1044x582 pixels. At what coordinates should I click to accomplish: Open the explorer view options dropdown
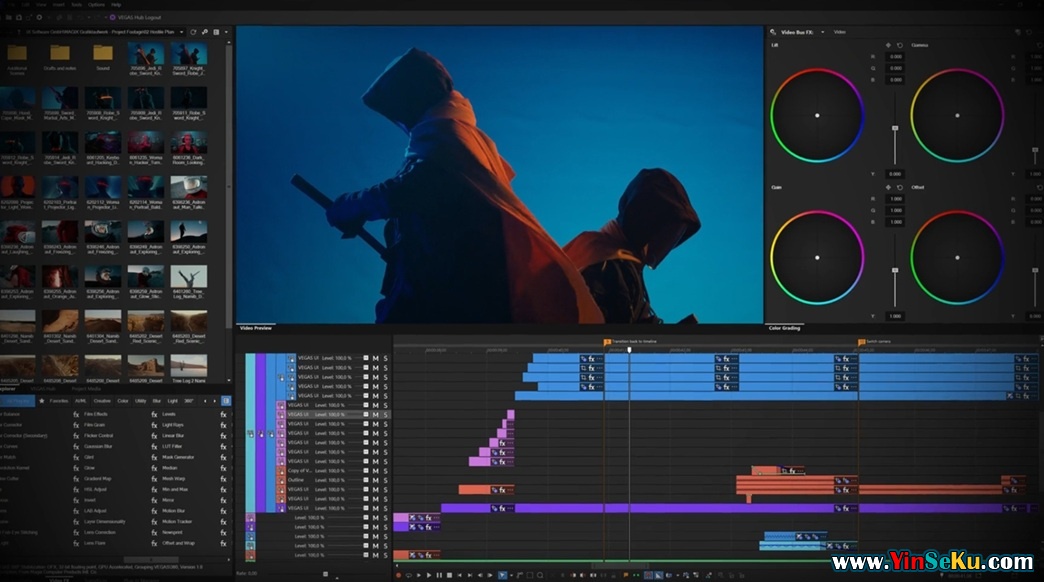pyautogui.click(x=227, y=32)
